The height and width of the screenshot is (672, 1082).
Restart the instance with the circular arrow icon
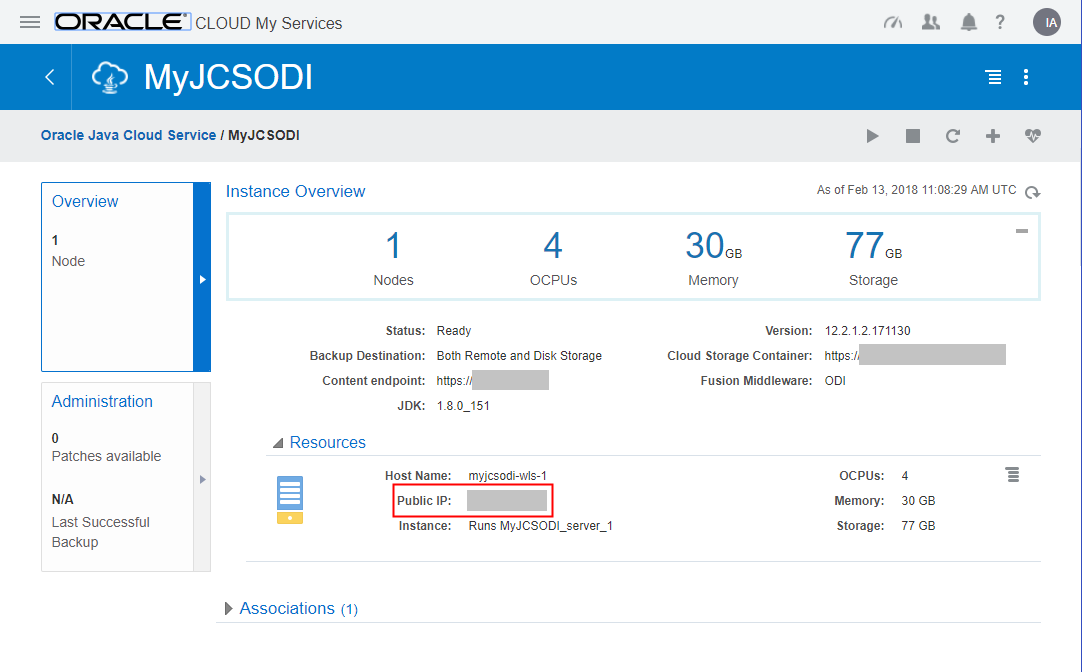(x=952, y=136)
